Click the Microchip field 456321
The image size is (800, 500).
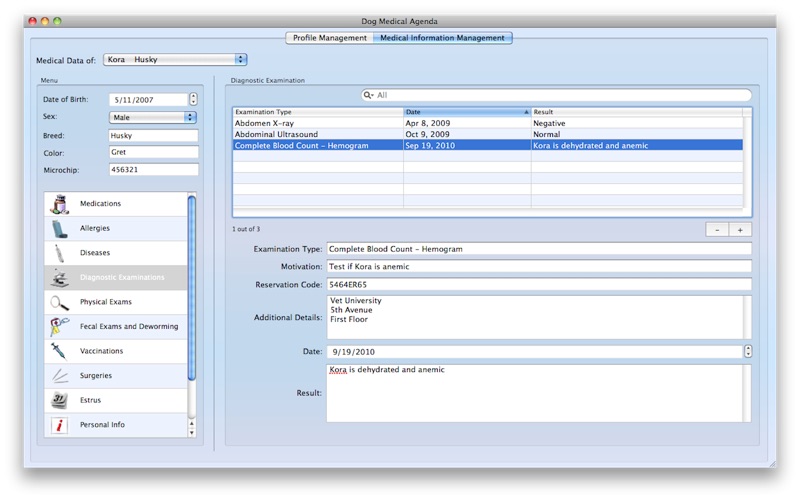point(154,169)
